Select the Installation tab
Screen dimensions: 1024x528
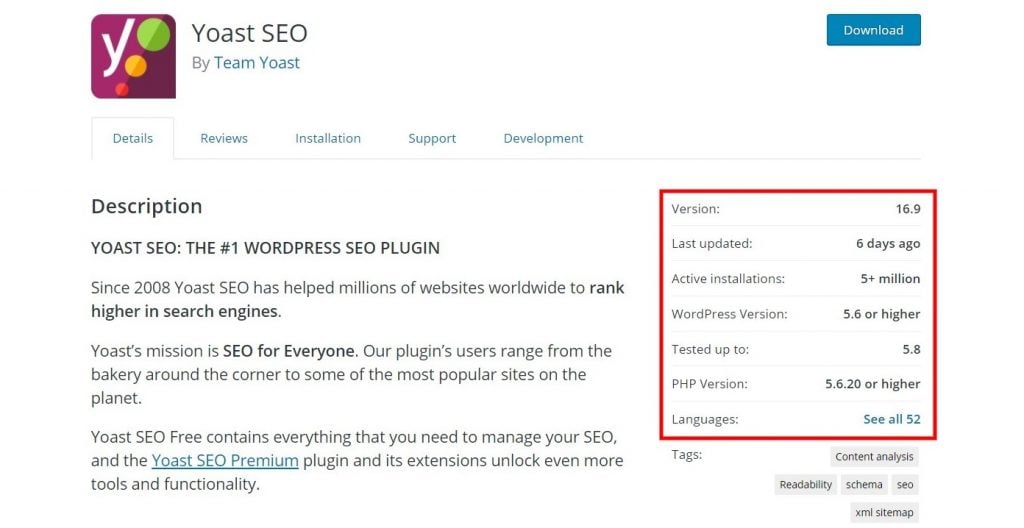328,138
